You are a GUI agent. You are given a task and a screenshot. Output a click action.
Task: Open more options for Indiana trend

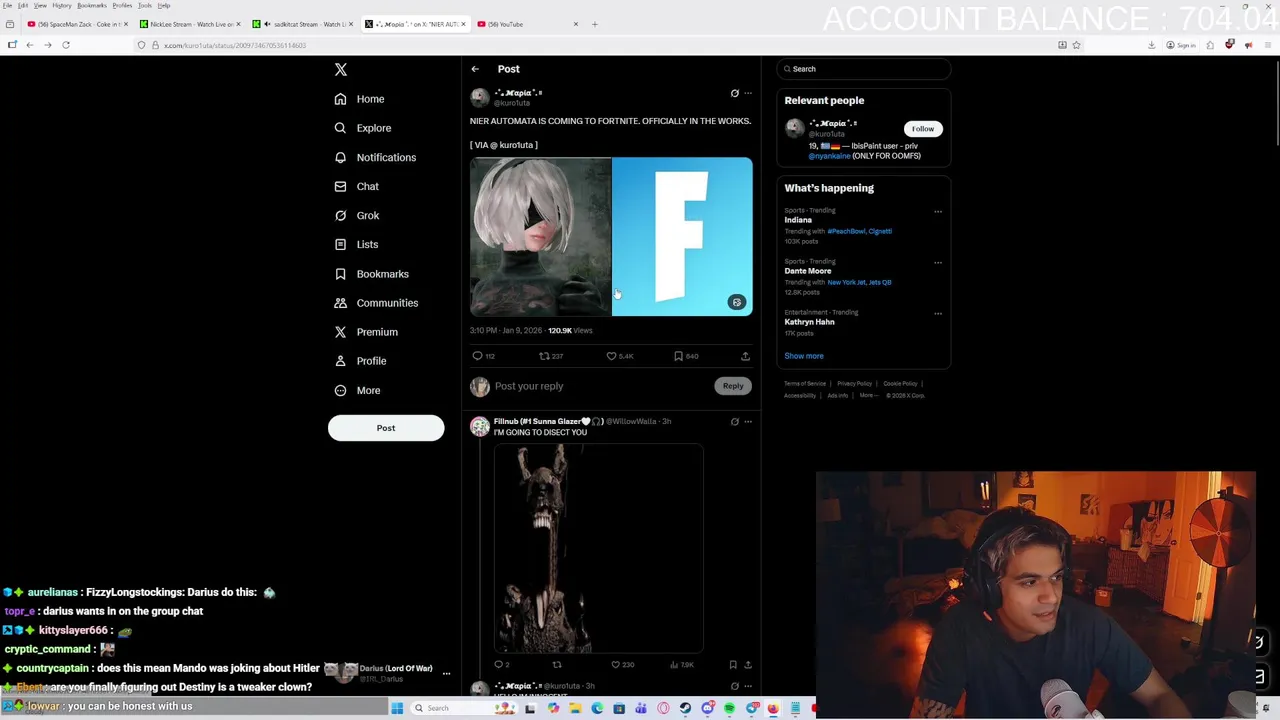point(938,211)
